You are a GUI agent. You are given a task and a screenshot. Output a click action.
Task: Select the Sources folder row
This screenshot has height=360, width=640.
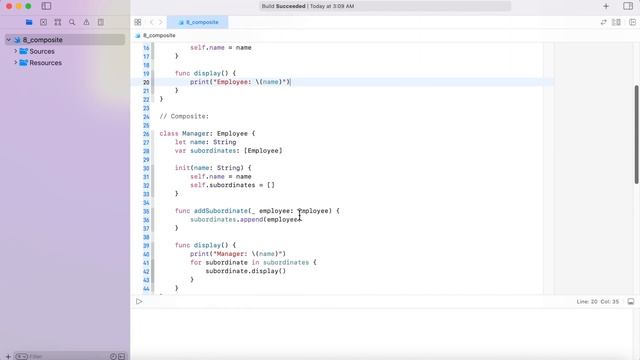[65, 51]
